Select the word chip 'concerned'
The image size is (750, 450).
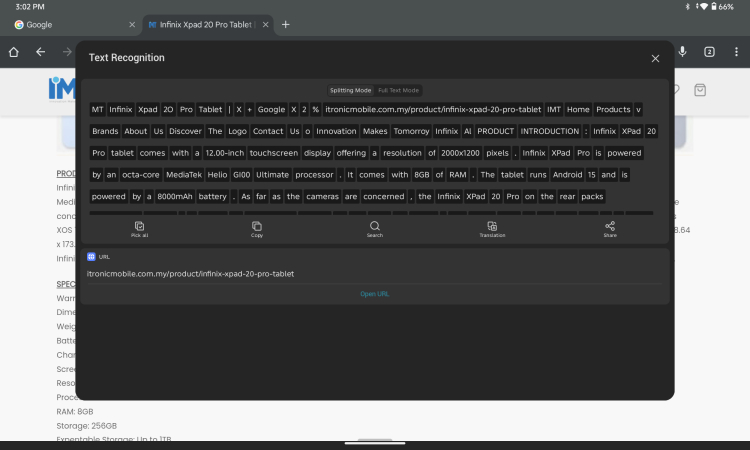384,197
